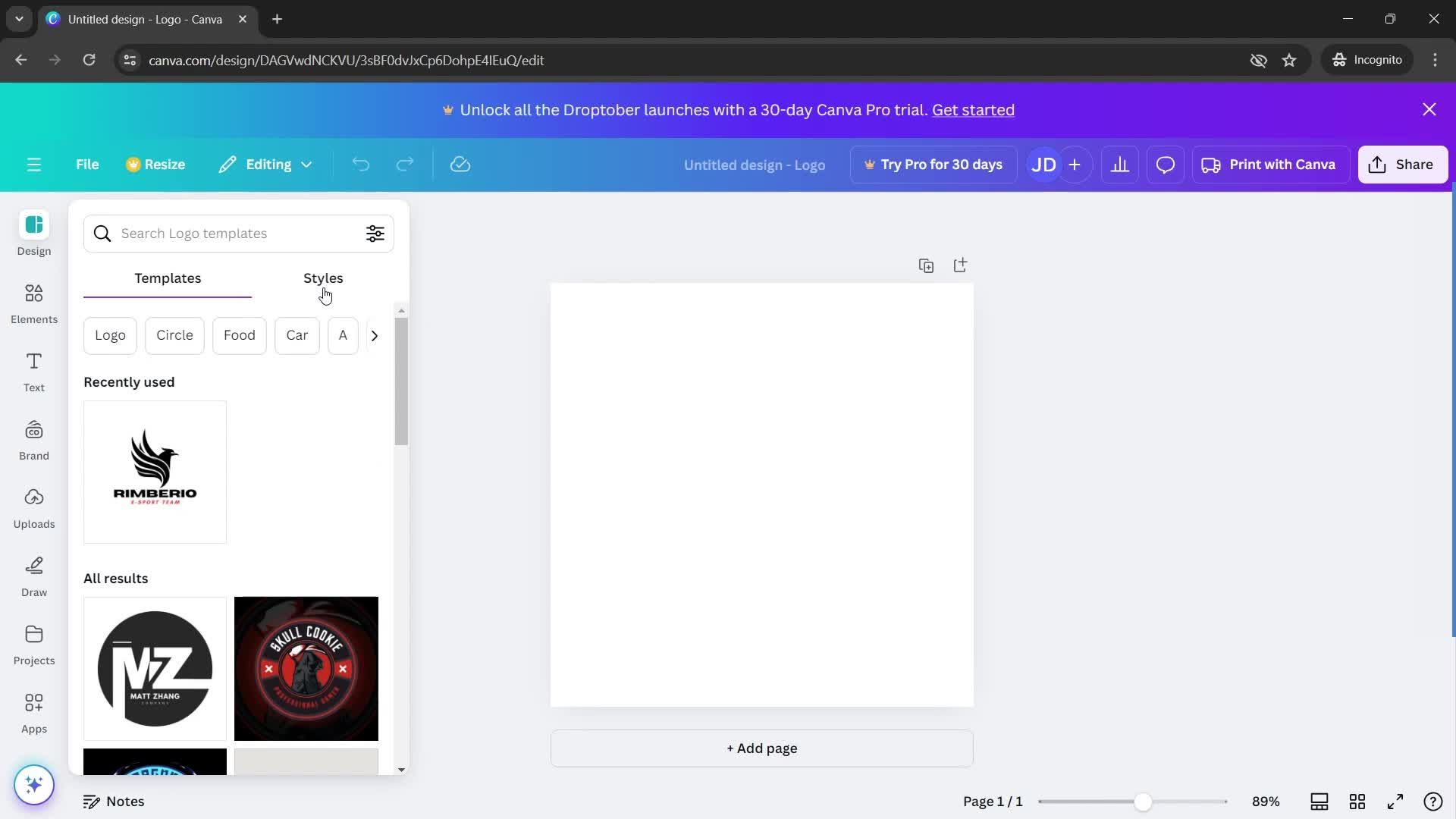Image resolution: width=1456 pixels, height=819 pixels.
Task: Reload the browser page
Action: coord(89,60)
